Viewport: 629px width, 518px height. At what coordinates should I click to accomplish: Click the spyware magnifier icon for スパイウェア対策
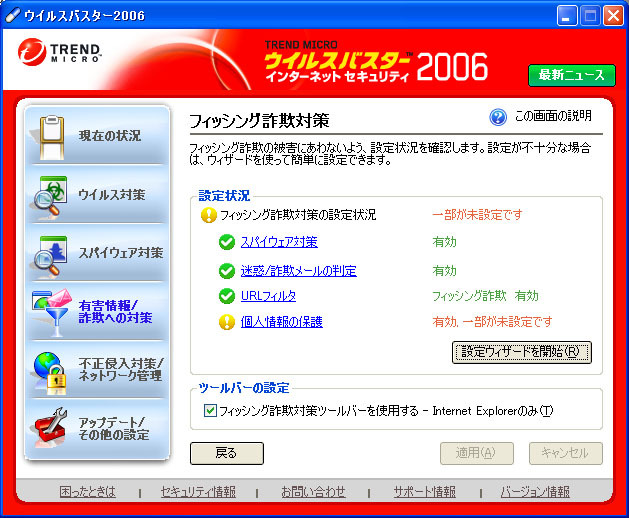[x=51, y=255]
